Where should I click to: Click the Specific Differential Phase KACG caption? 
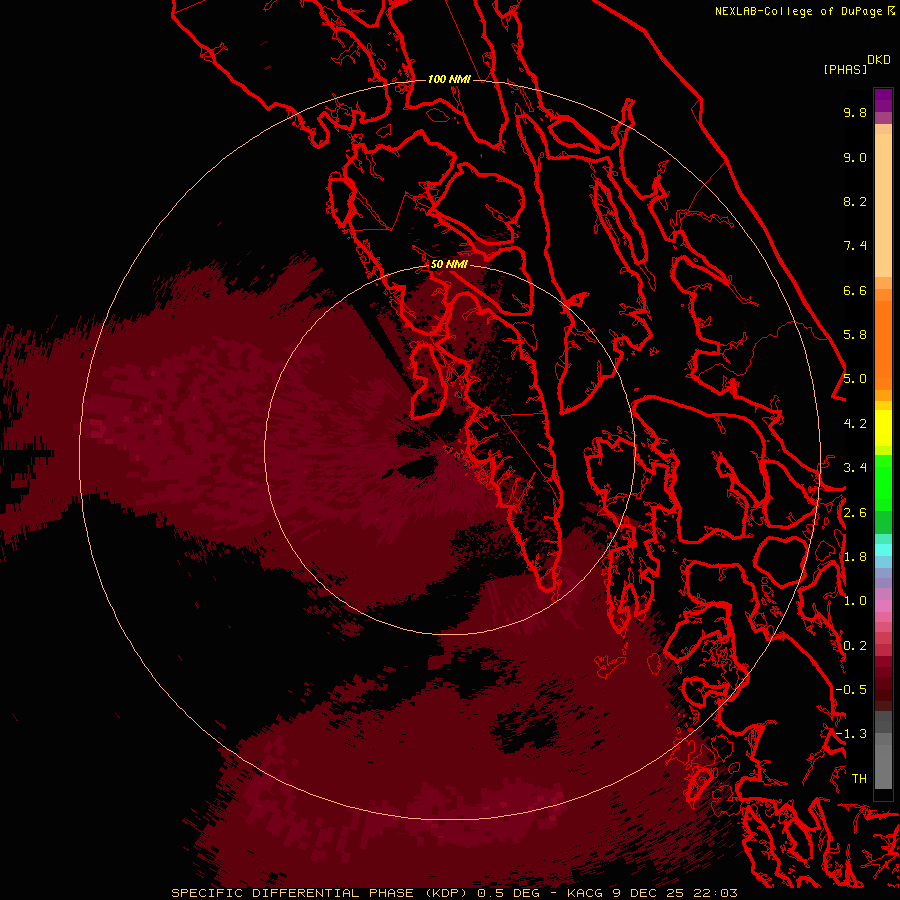pyautogui.click(x=454, y=893)
